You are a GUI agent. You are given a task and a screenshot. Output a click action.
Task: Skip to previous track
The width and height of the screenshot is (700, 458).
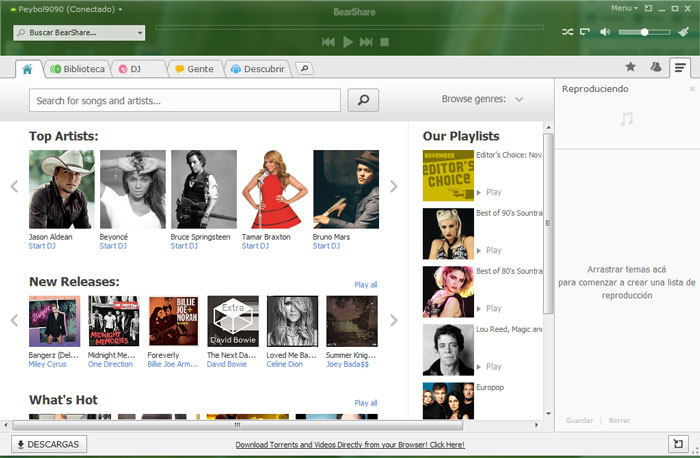[328, 42]
